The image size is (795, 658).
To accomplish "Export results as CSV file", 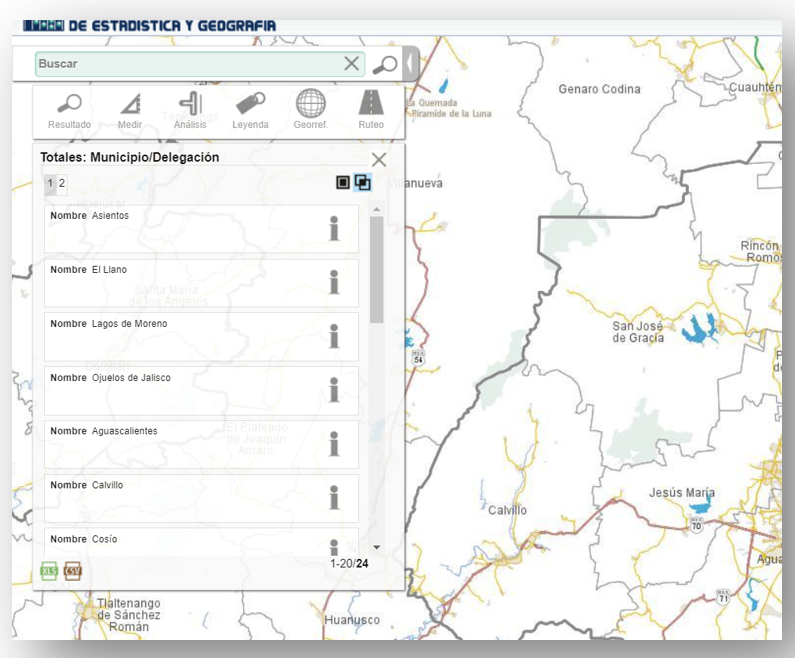I will click(73, 571).
